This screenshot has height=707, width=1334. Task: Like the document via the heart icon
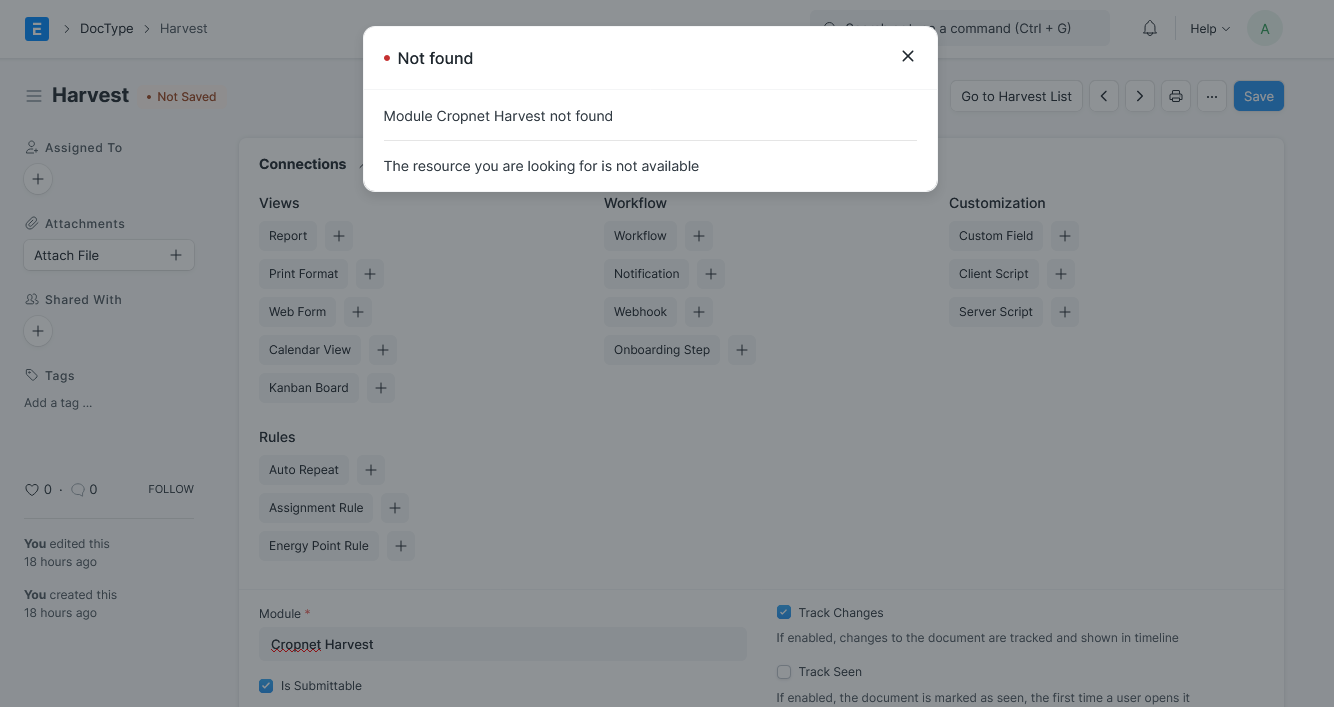pyautogui.click(x=32, y=489)
